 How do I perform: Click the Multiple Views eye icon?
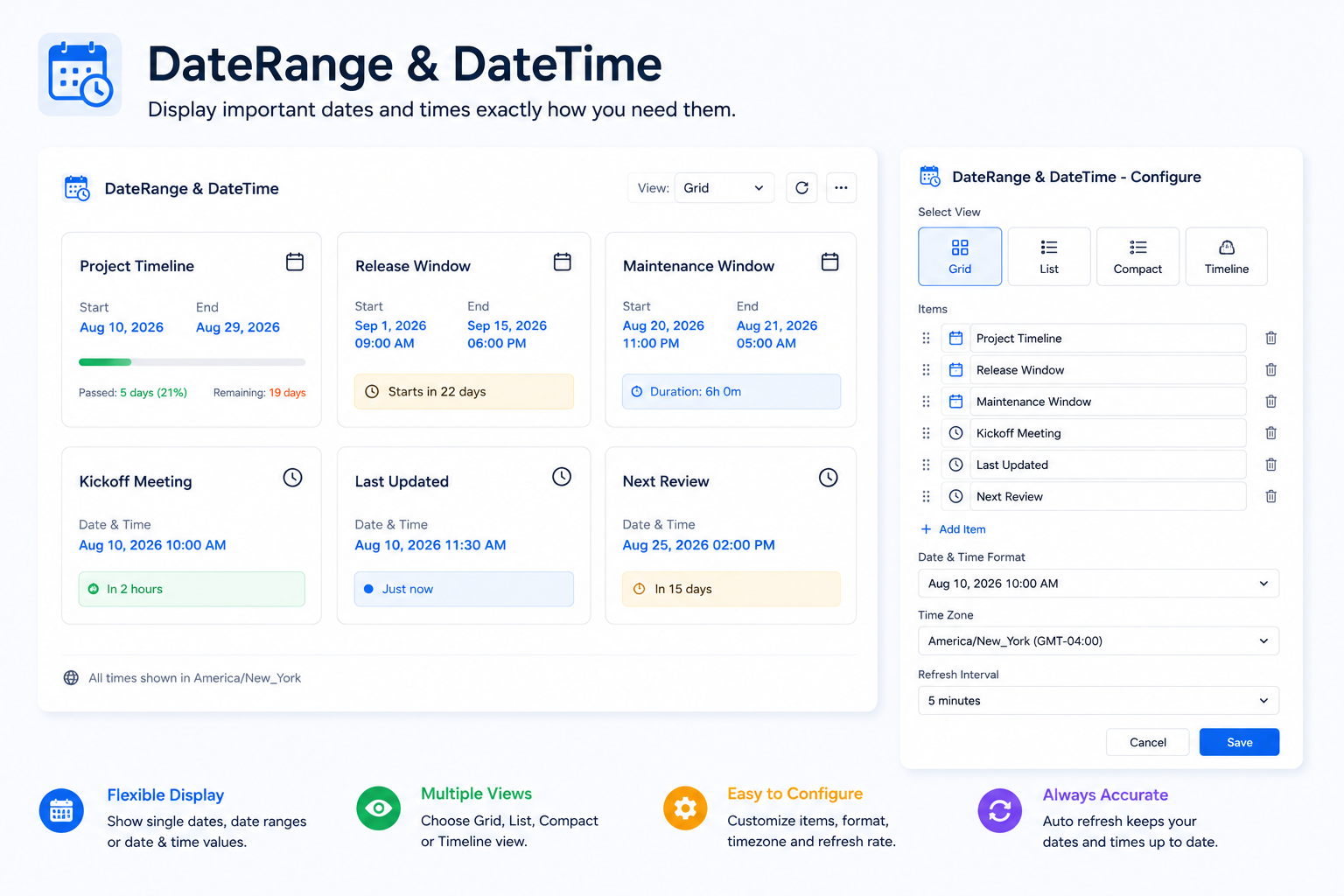[x=378, y=808]
